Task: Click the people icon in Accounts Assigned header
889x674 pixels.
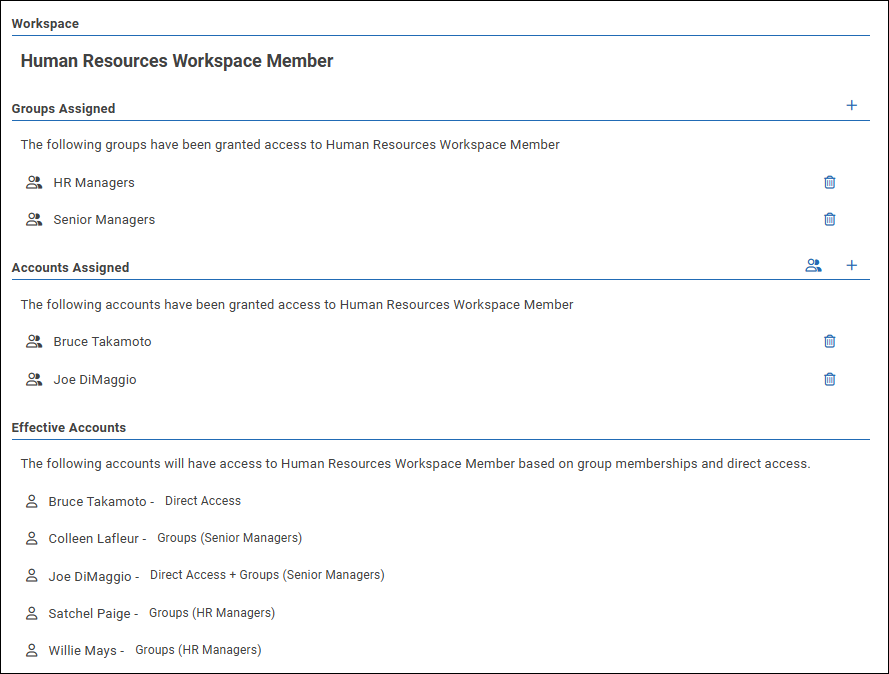Action: (813, 265)
